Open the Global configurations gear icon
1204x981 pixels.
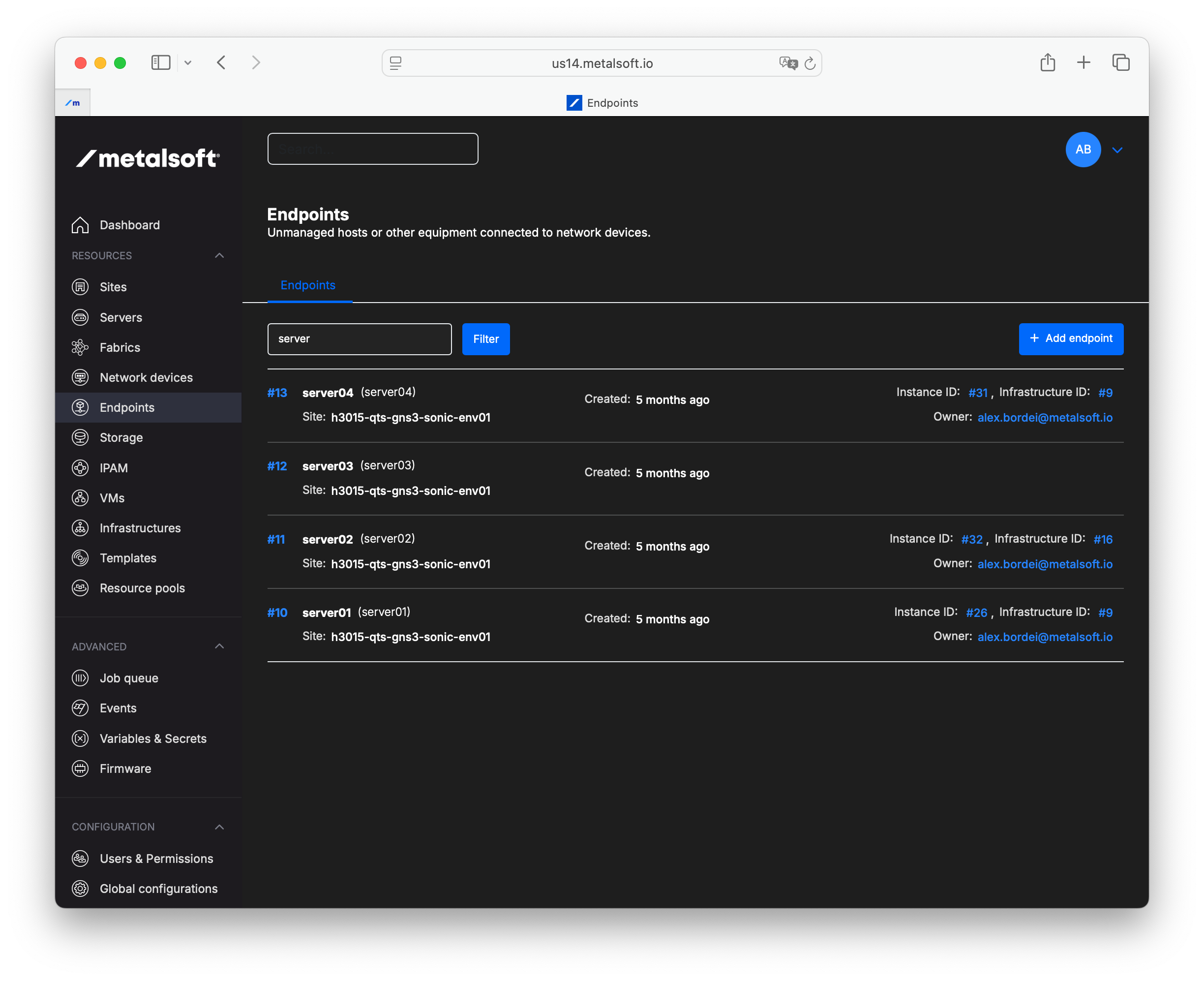[80, 889]
